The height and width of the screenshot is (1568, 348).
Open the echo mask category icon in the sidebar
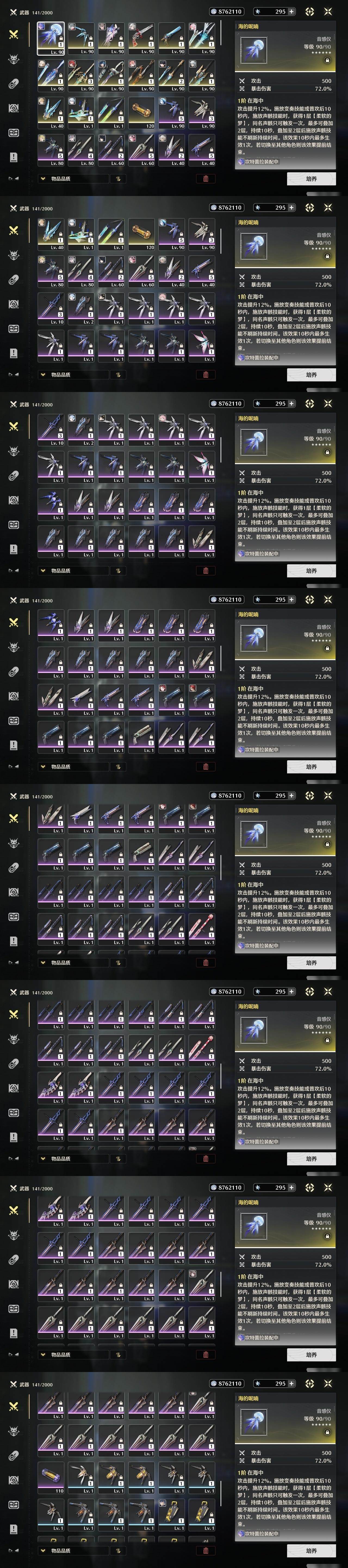coord(13,59)
